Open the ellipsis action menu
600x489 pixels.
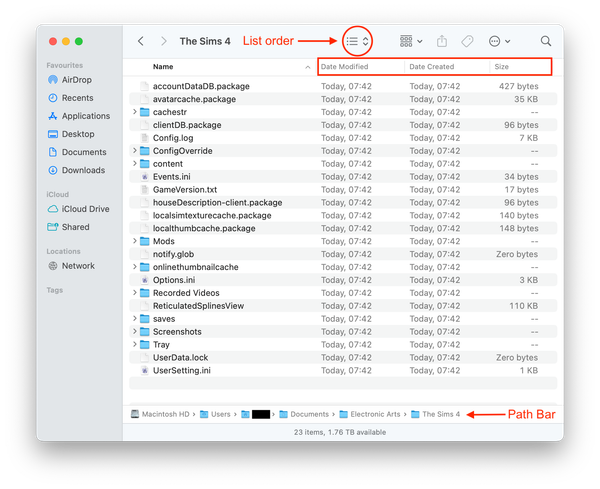pyautogui.click(x=499, y=41)
